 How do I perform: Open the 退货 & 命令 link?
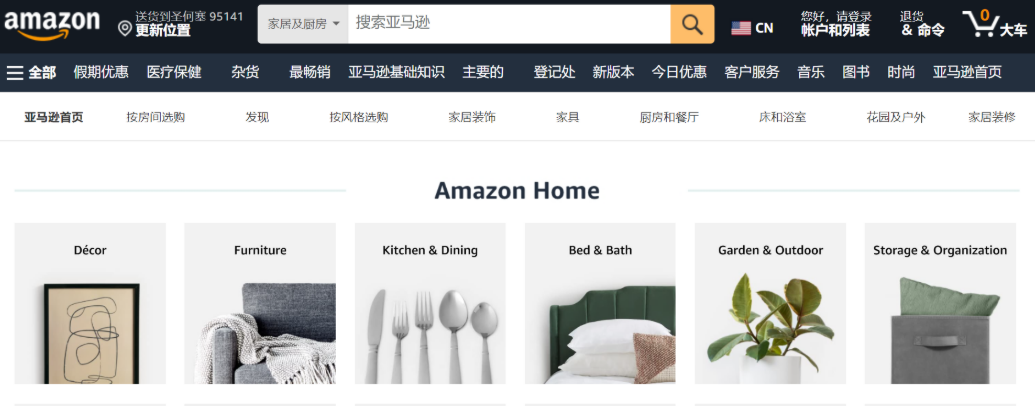click(x=922, y=24)
